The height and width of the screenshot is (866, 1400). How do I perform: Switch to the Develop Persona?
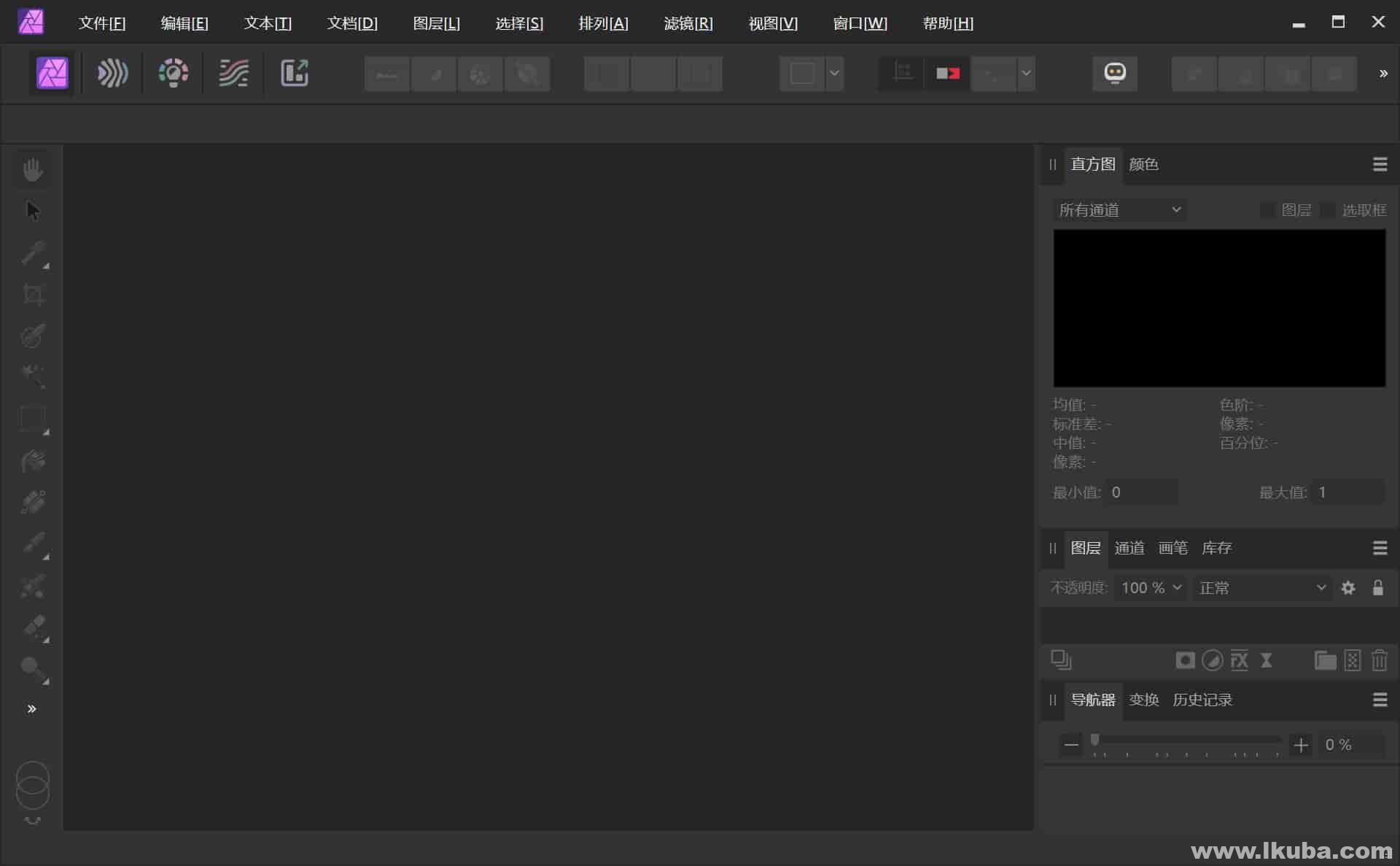(173, 73)
